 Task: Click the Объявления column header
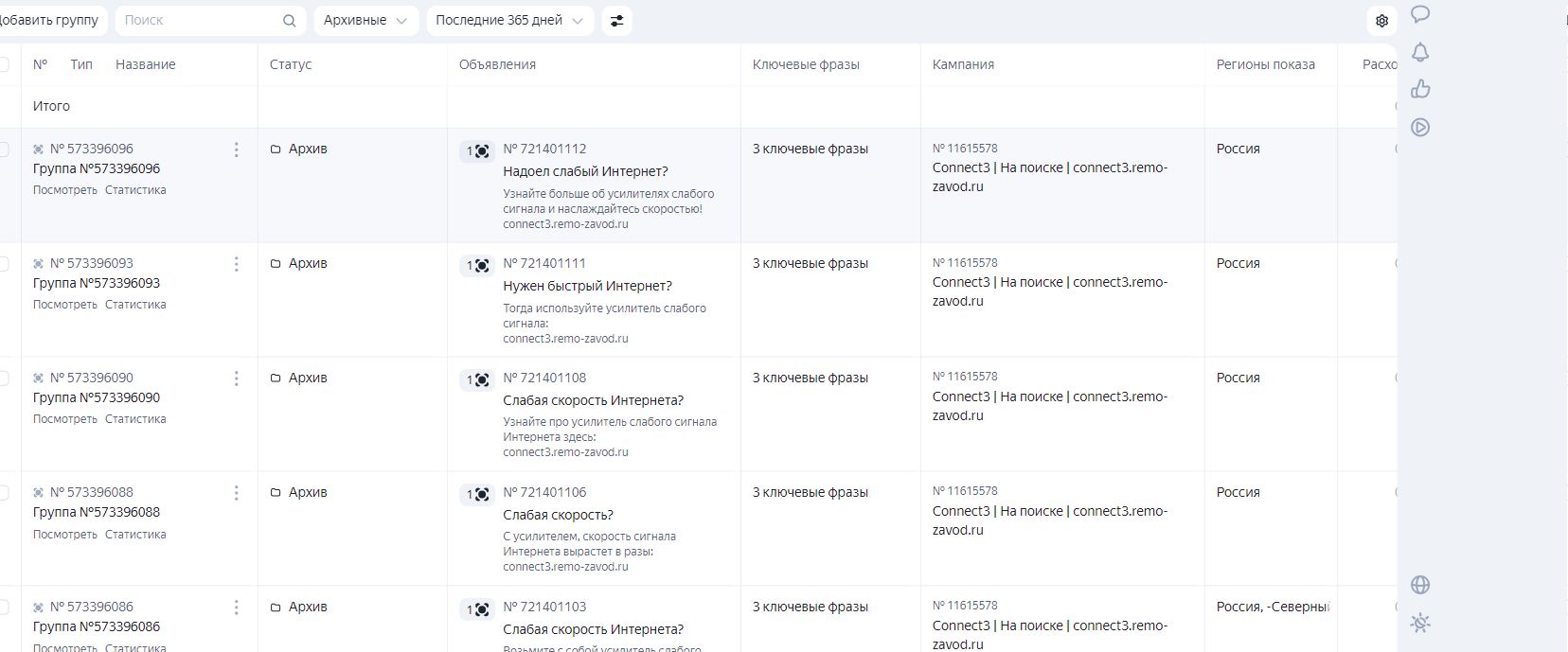click(x=497, y=64)
